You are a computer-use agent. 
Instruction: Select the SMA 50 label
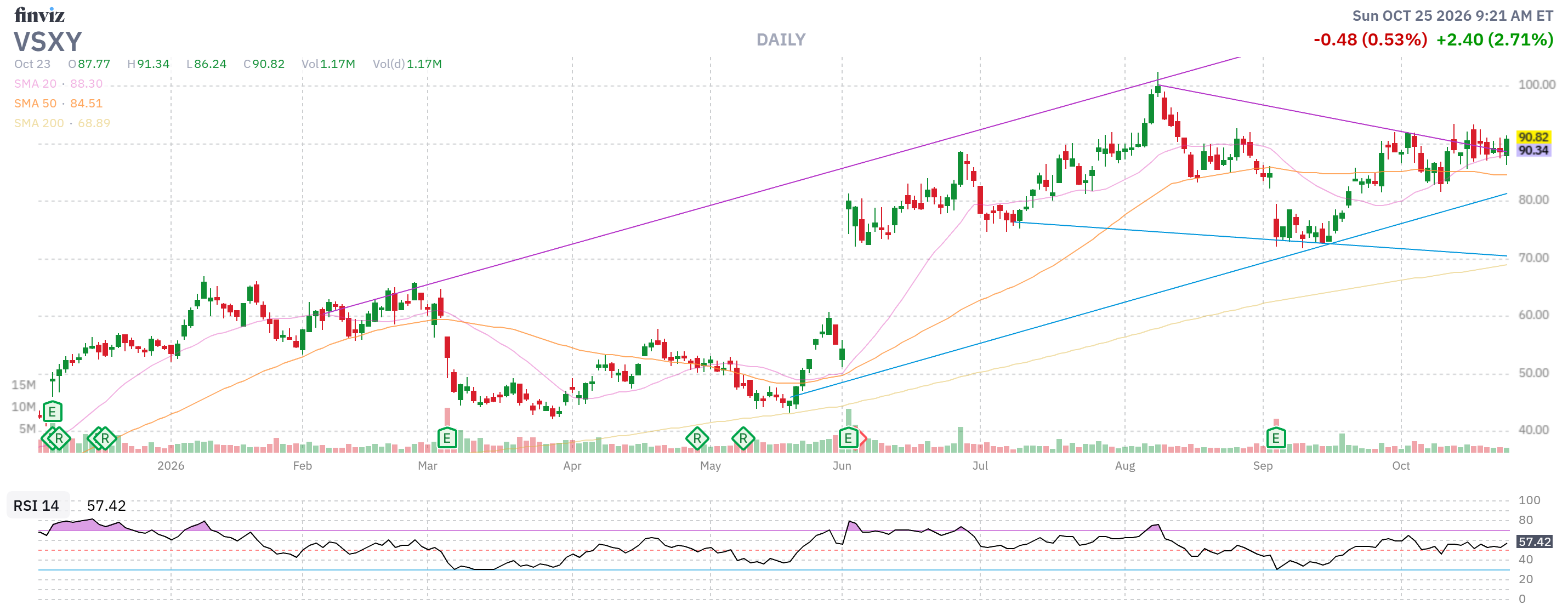click(35, 104)
